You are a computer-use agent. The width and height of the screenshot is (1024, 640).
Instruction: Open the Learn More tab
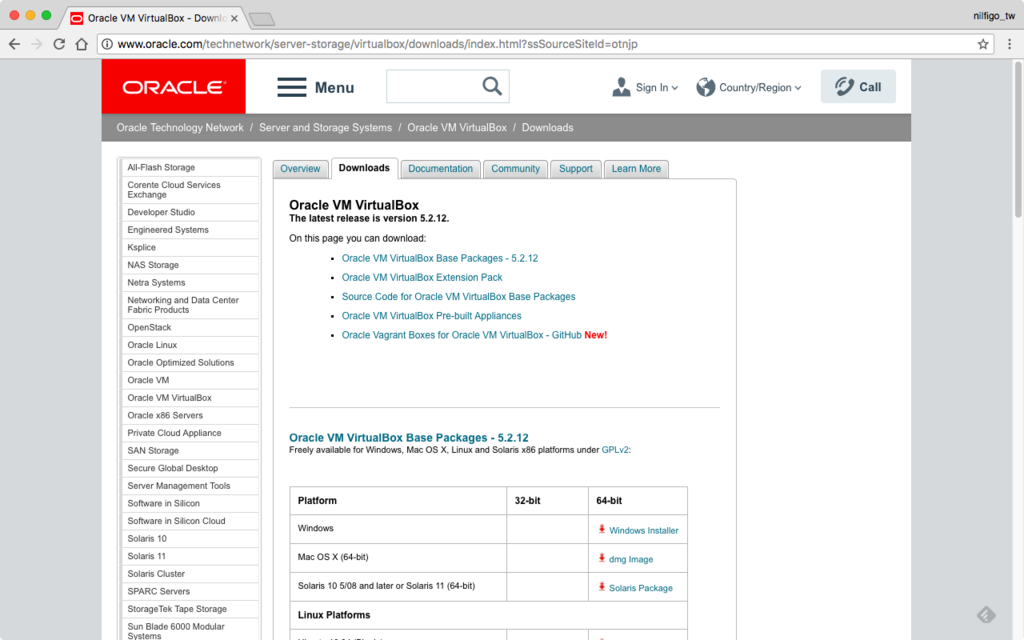(636, 168)
